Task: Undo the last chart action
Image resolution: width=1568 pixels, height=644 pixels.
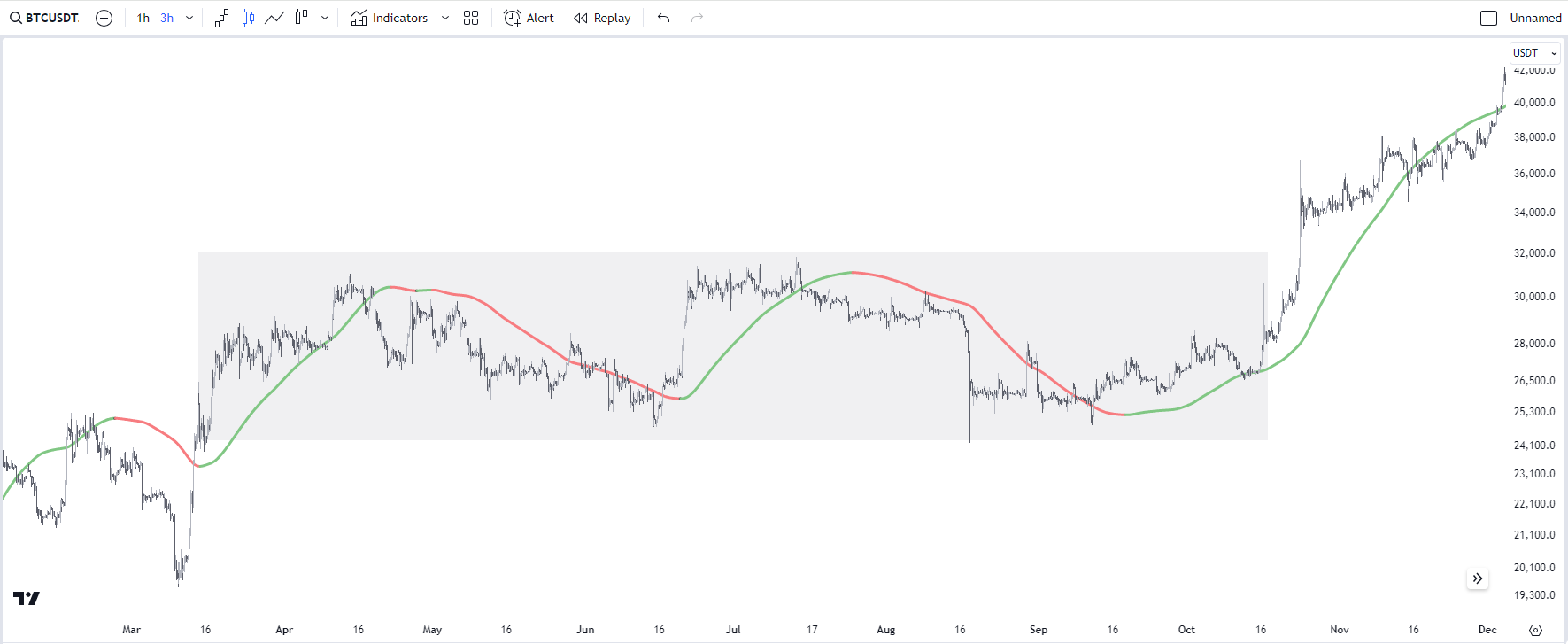Action: point(663,18)
